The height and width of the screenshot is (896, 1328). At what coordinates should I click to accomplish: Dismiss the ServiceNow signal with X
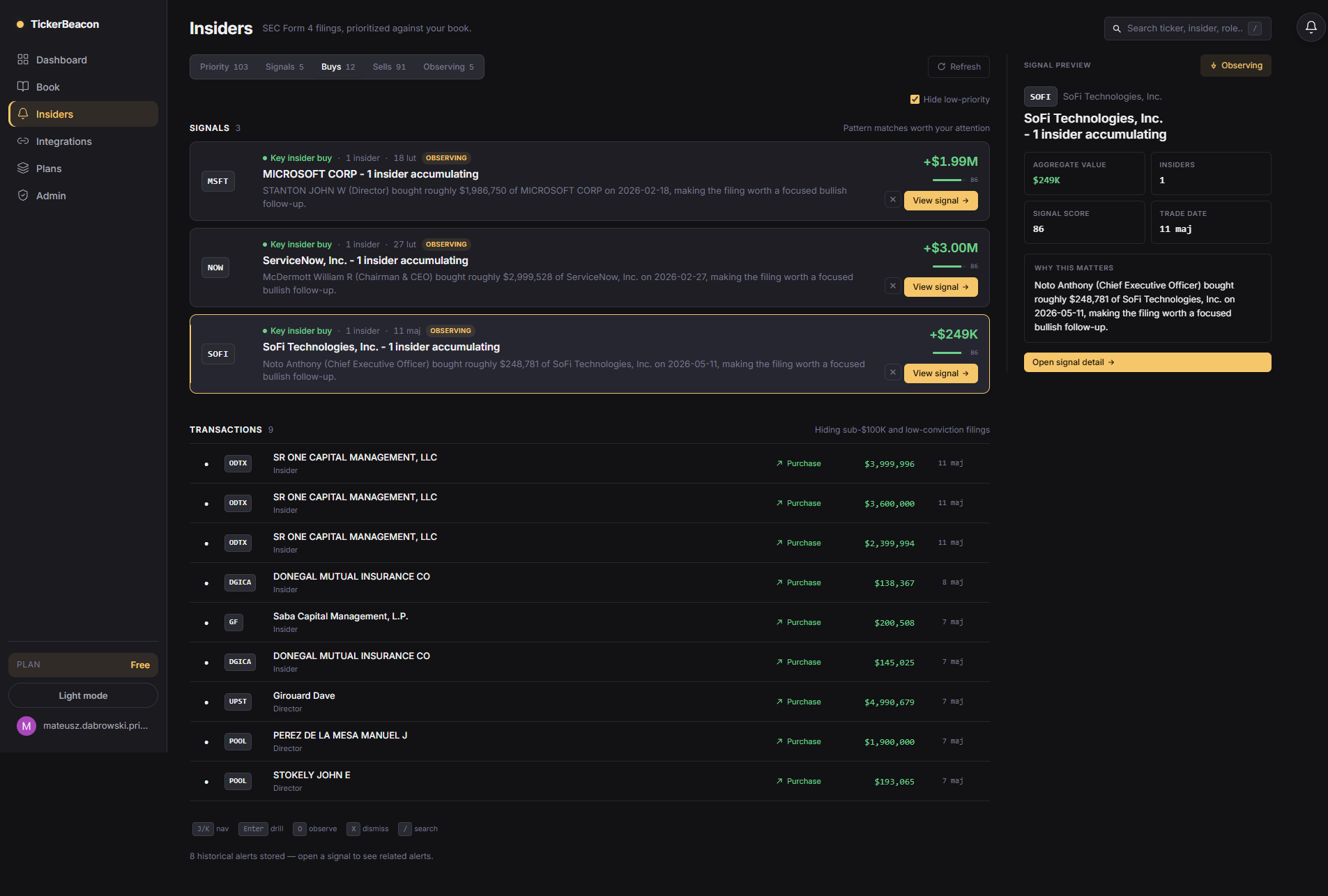pos(893,286)
